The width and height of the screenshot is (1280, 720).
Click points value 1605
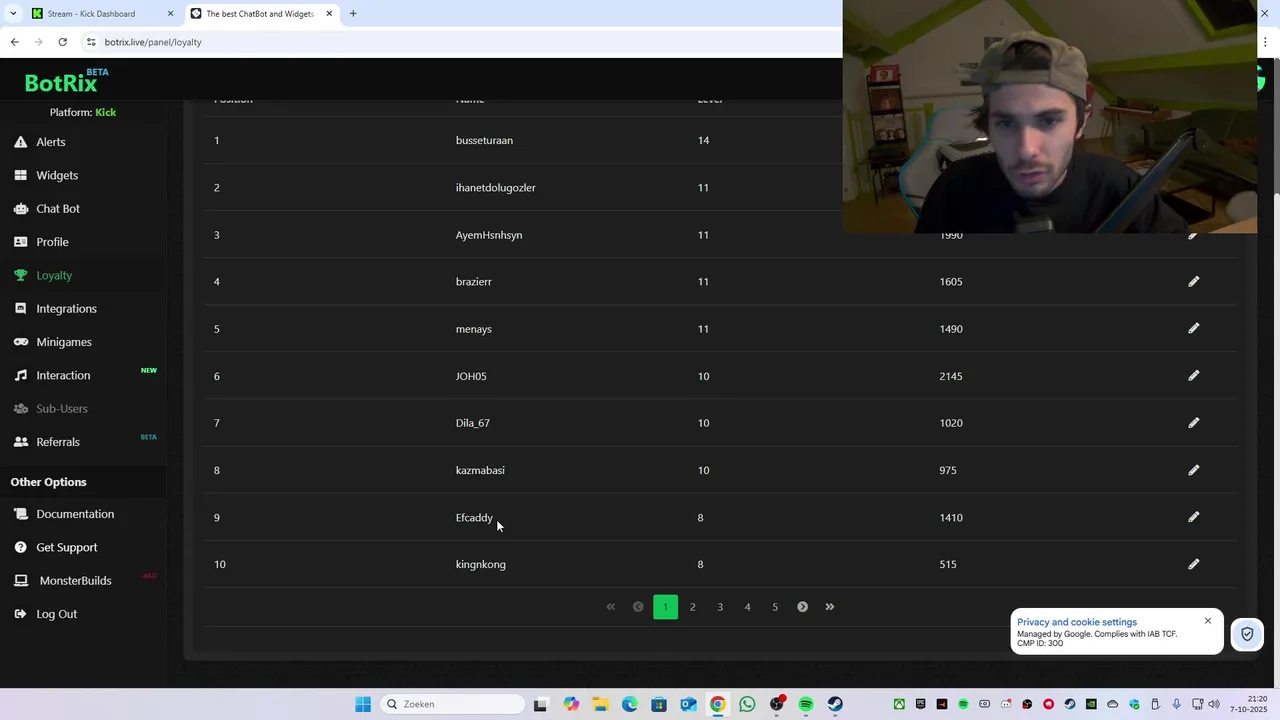pyautogui.click(x=951, y=282)
